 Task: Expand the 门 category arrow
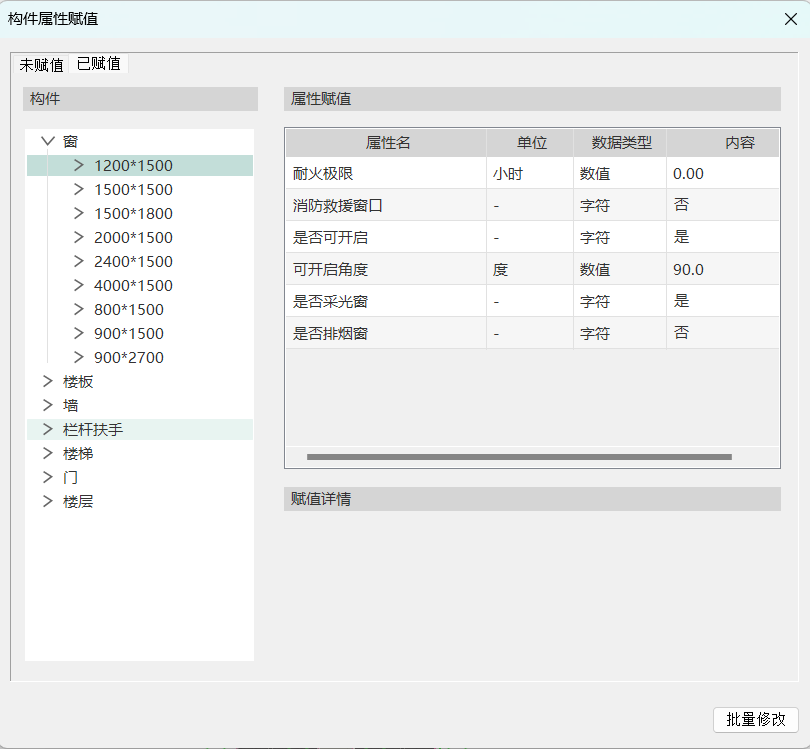tap(47, 477)
